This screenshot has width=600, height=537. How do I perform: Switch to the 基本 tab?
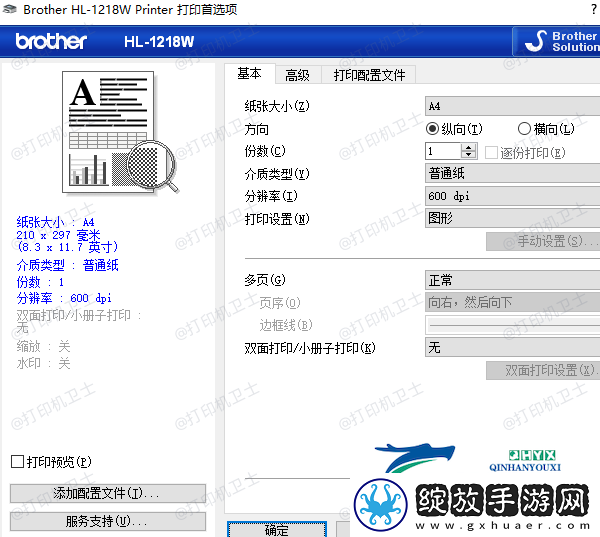point(249,73)
